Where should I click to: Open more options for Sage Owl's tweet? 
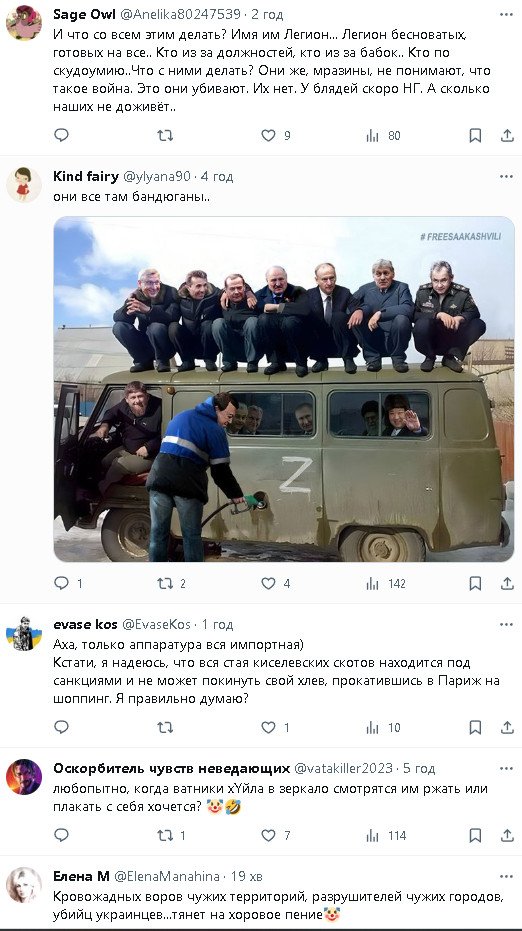pyautogui.click(x=506, y=14)
